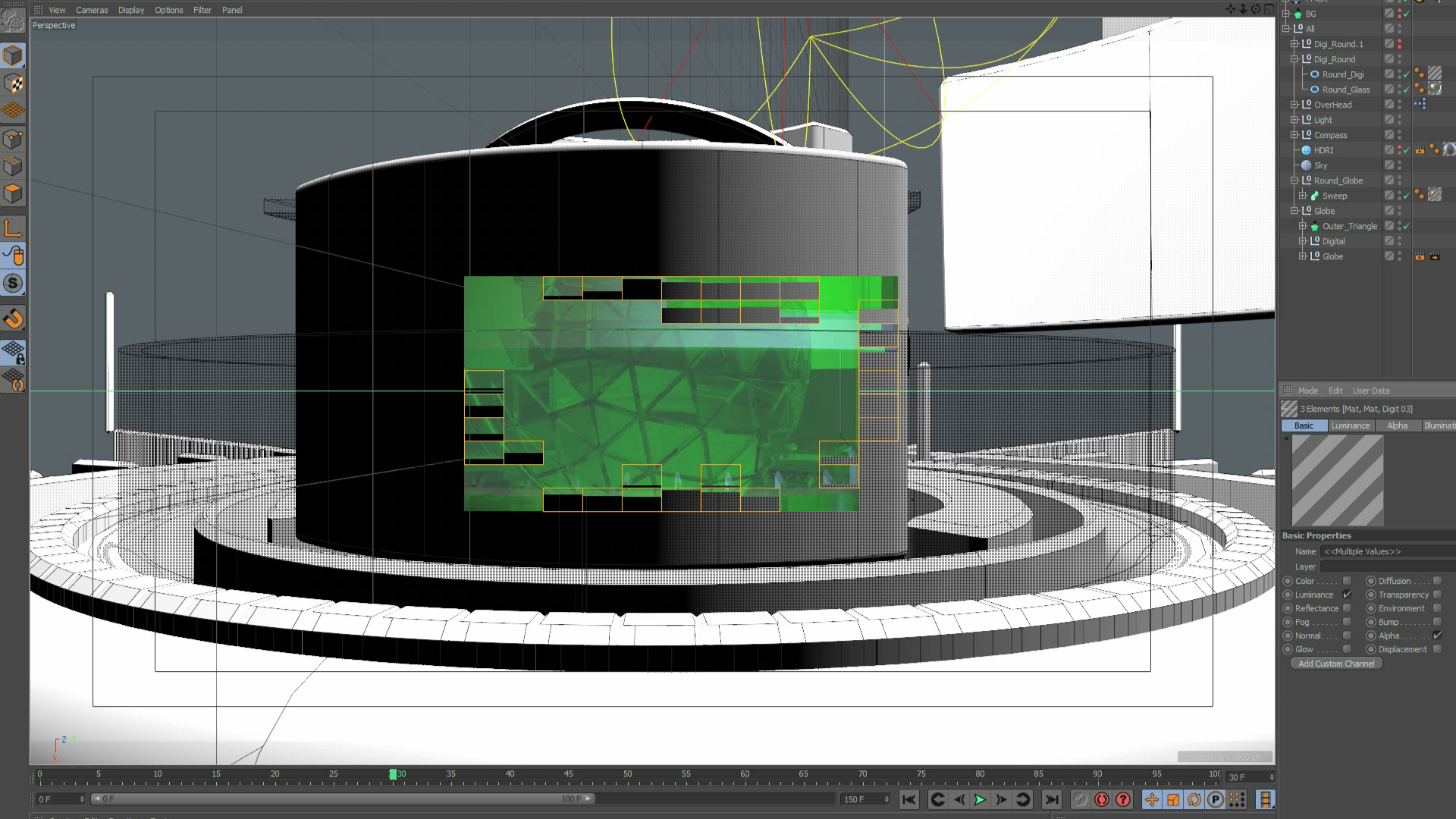Screen dimensions: 1456x819
Task: Collapse the Digi_Round object group
Action: tap(1294, 59)
